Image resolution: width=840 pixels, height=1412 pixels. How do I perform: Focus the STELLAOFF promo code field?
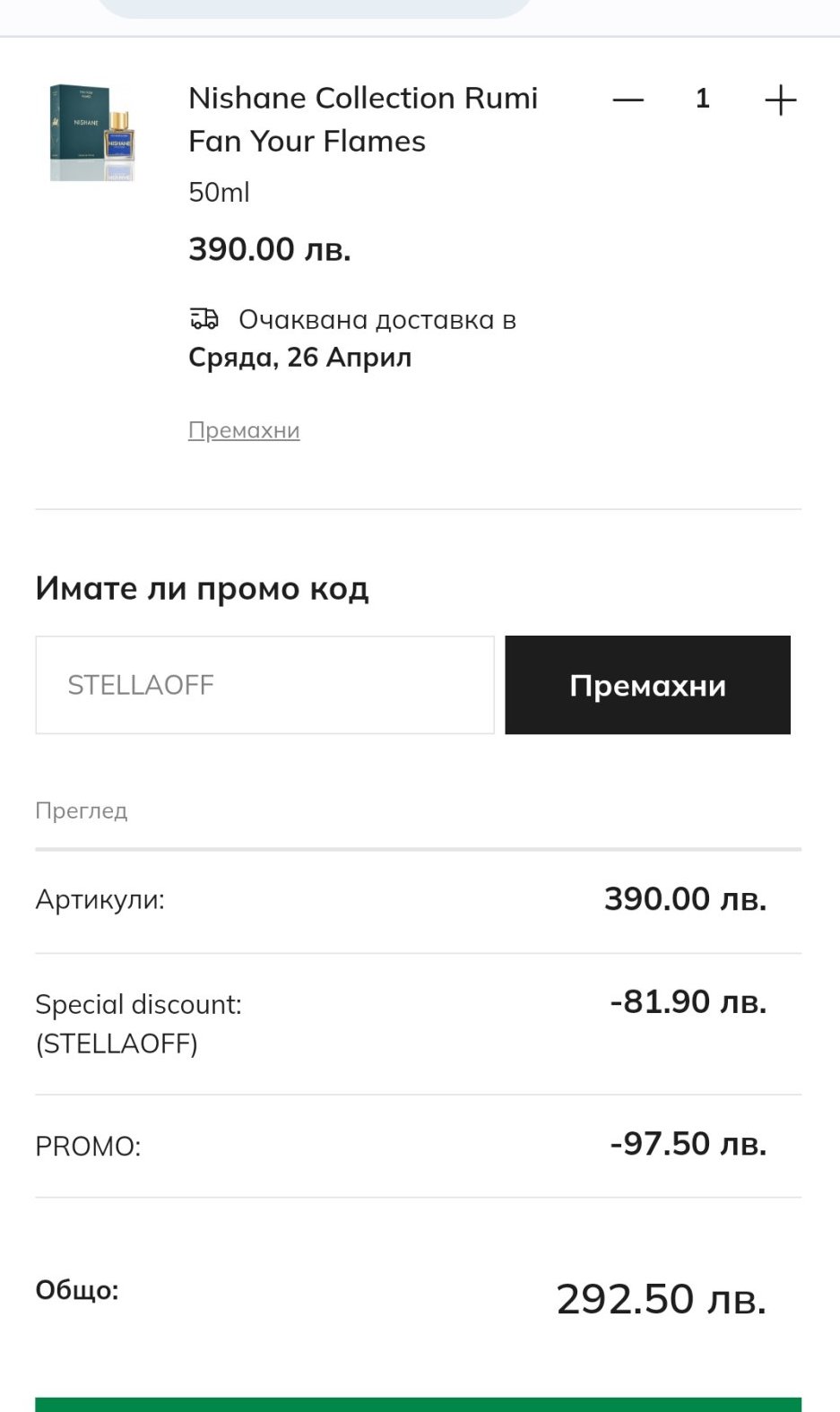point(264,685)
